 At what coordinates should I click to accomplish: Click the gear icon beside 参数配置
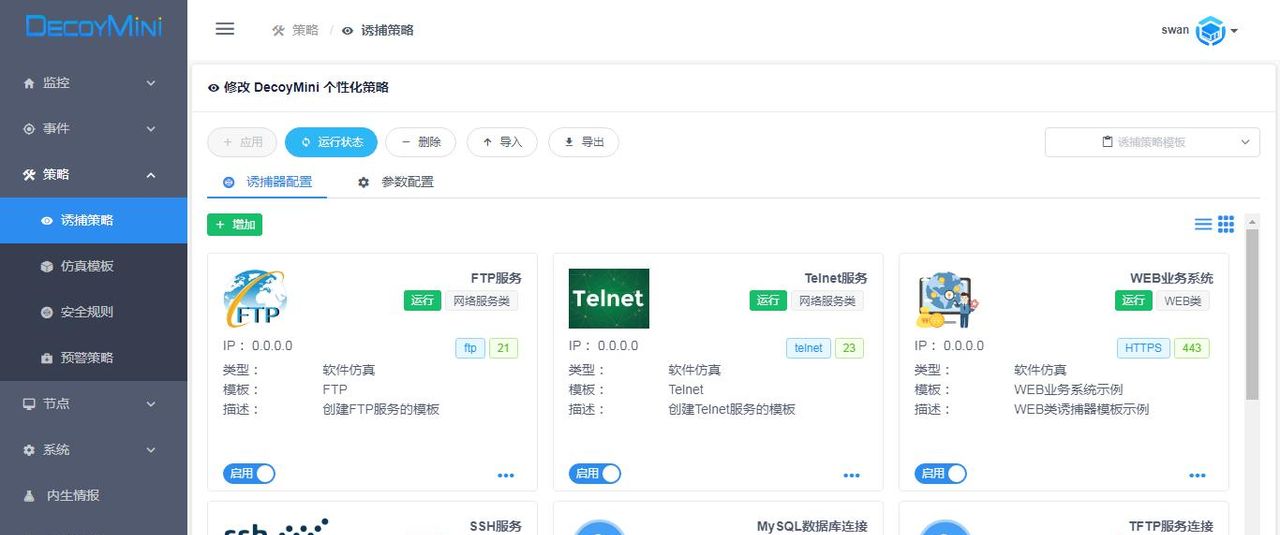363,182
